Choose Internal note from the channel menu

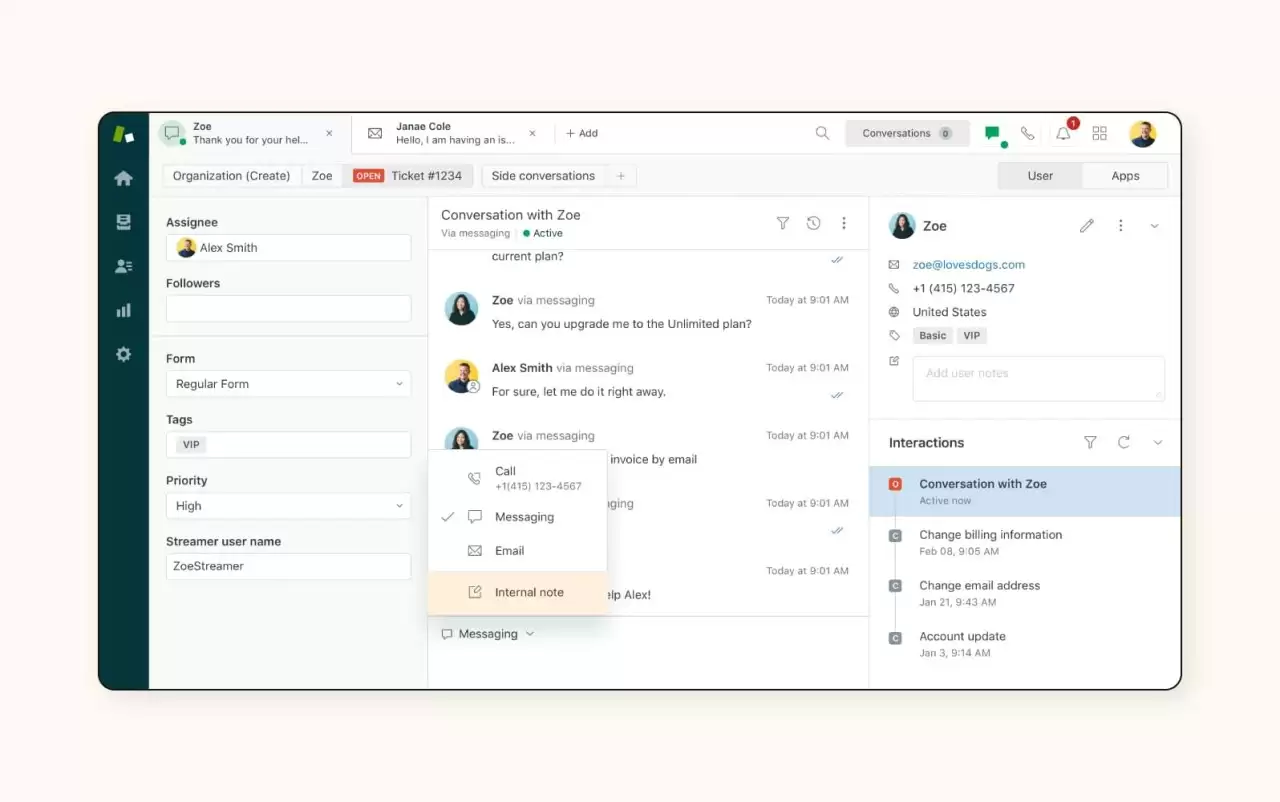(x=528, y=592)
